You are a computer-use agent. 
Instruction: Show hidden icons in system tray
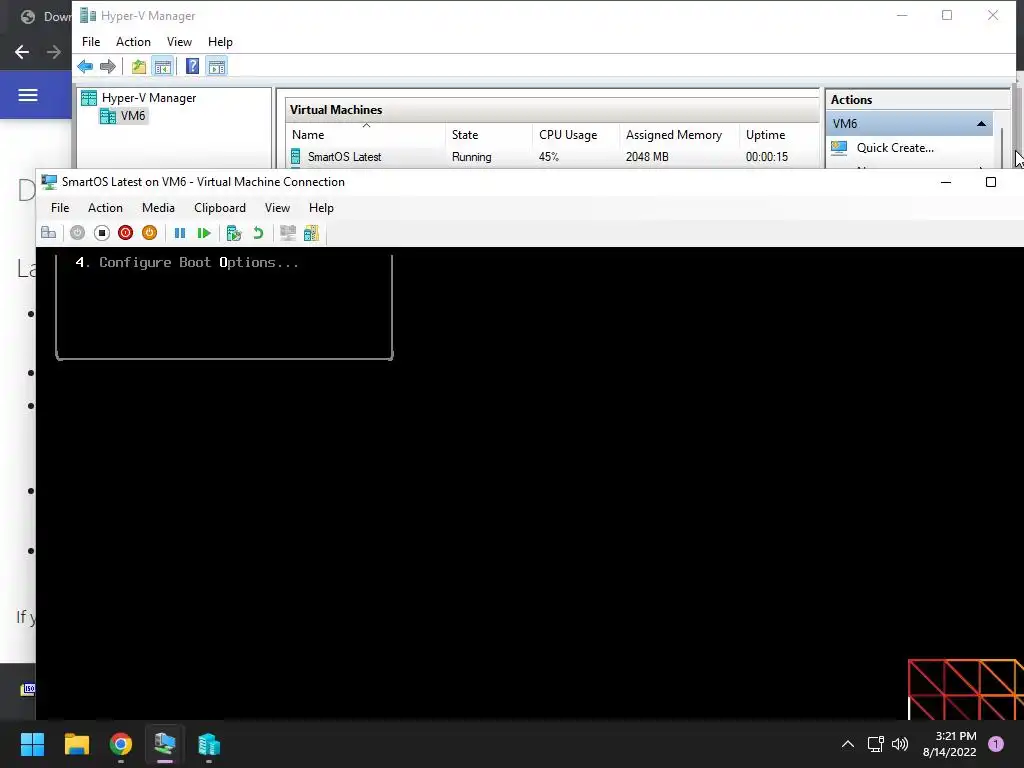click(848, 744)
